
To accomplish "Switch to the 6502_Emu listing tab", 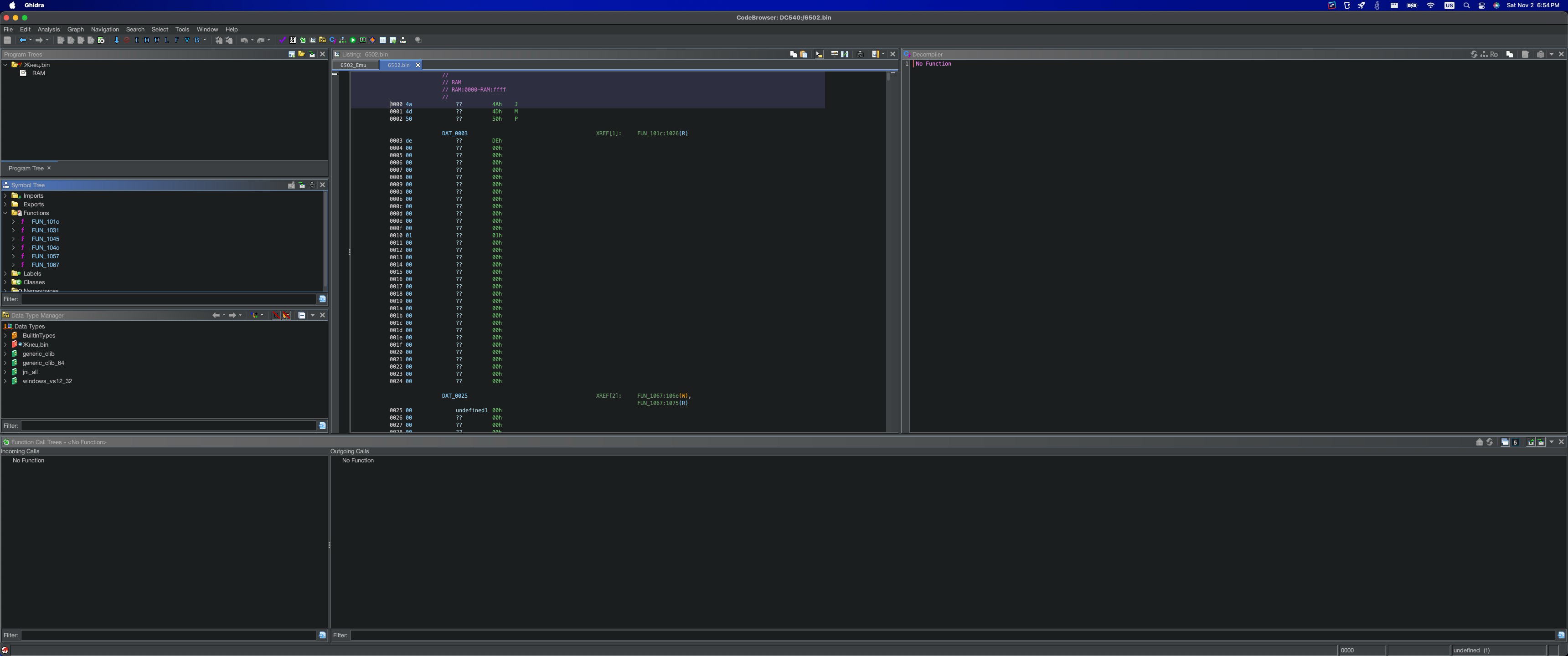I will [x=354, y=65].
